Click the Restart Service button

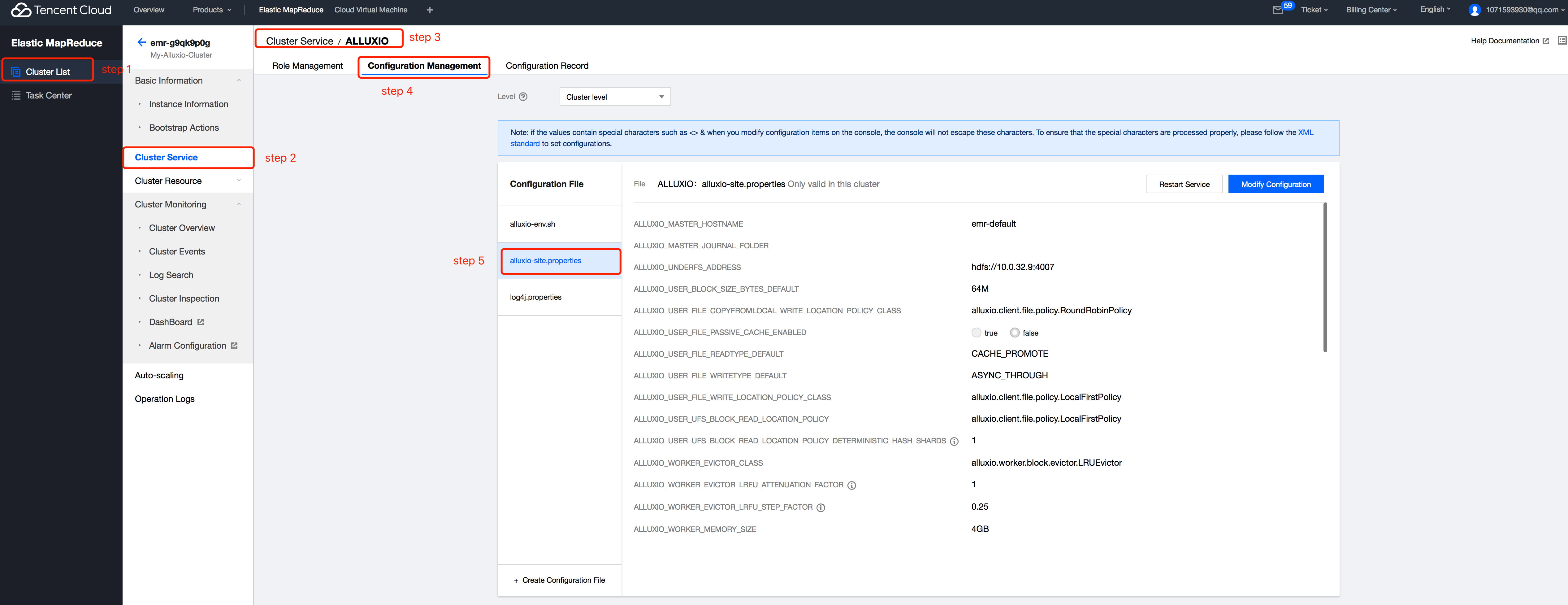[x=1184, y=185]
